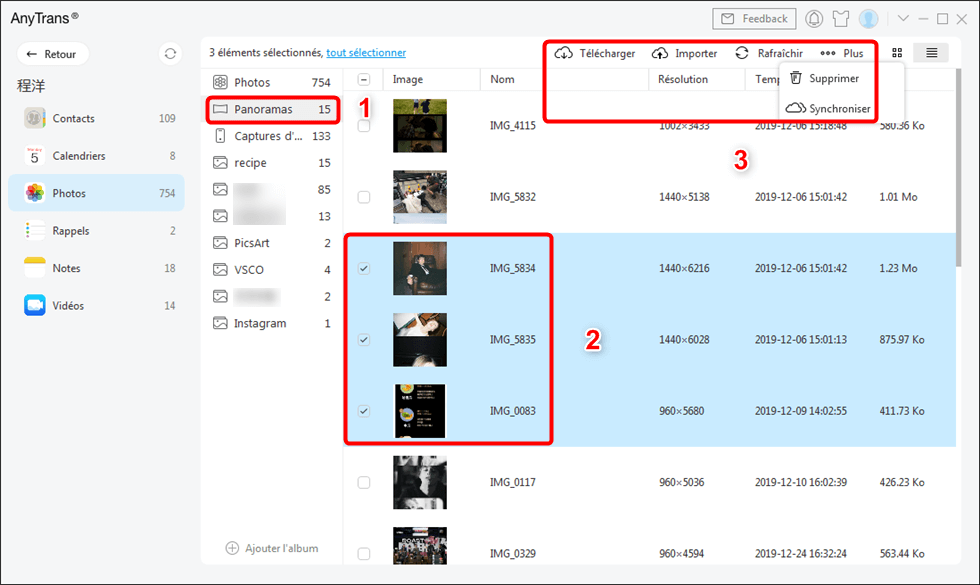Choose Supprimer from the Plus menu

(825, 79)
